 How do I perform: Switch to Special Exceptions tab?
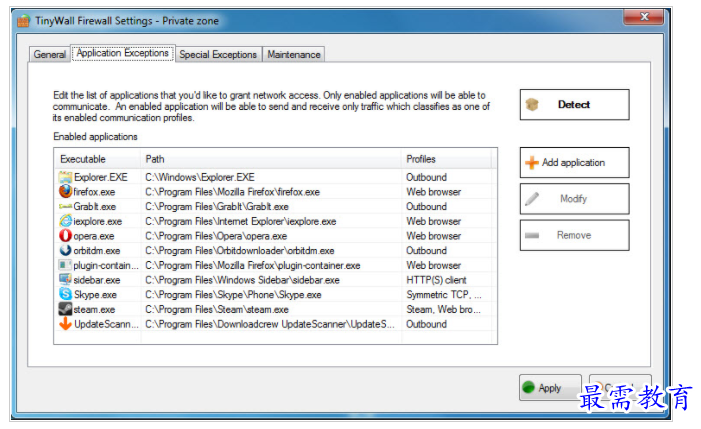218,55
